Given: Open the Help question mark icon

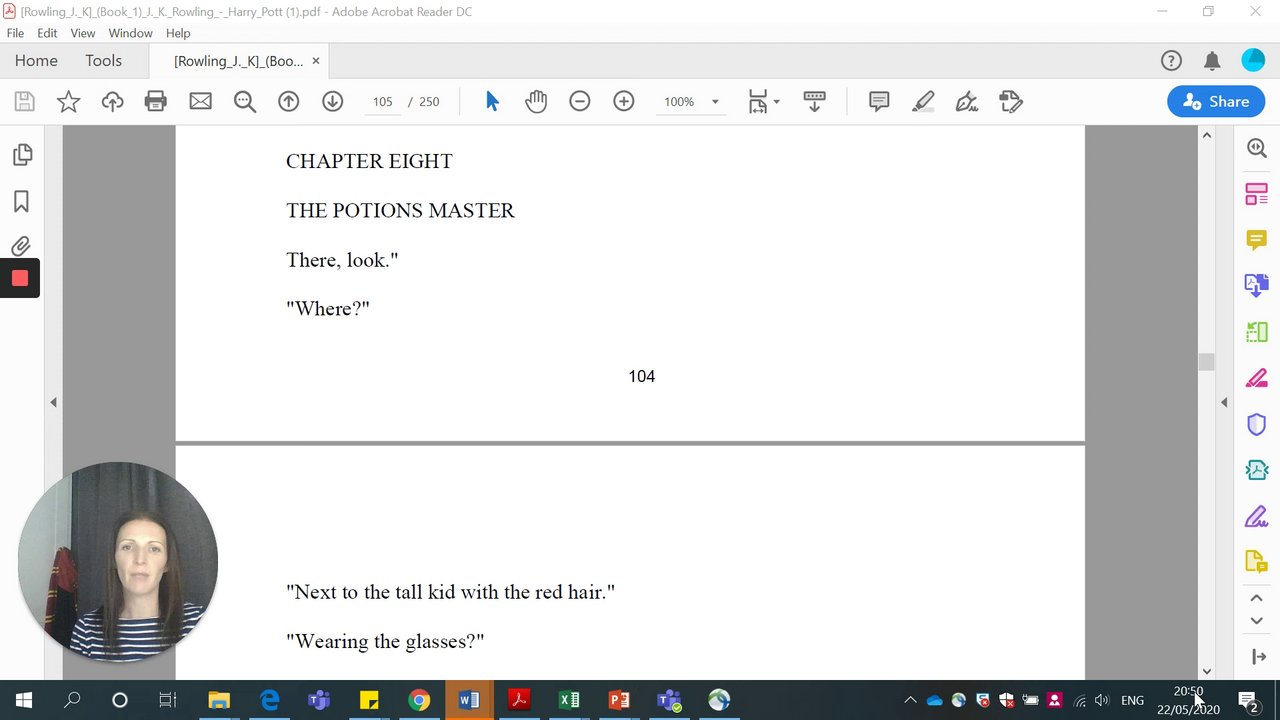Looking at the screenshot, I should tap(1171, 61).
